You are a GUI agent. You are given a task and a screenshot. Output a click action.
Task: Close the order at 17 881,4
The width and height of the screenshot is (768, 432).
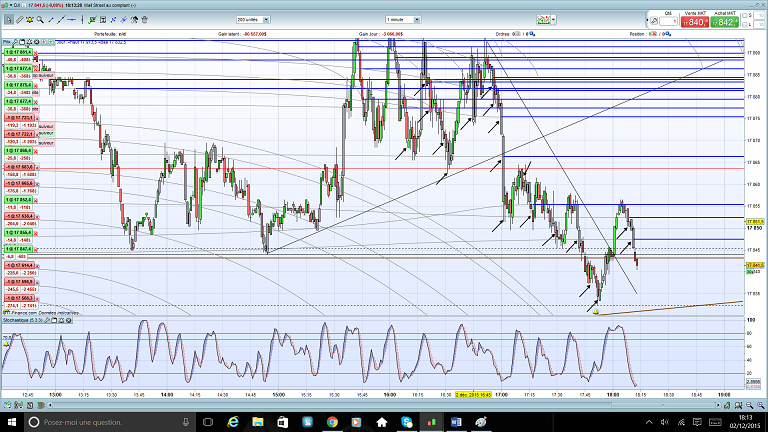pyautogui.click(x=36, y=52)
